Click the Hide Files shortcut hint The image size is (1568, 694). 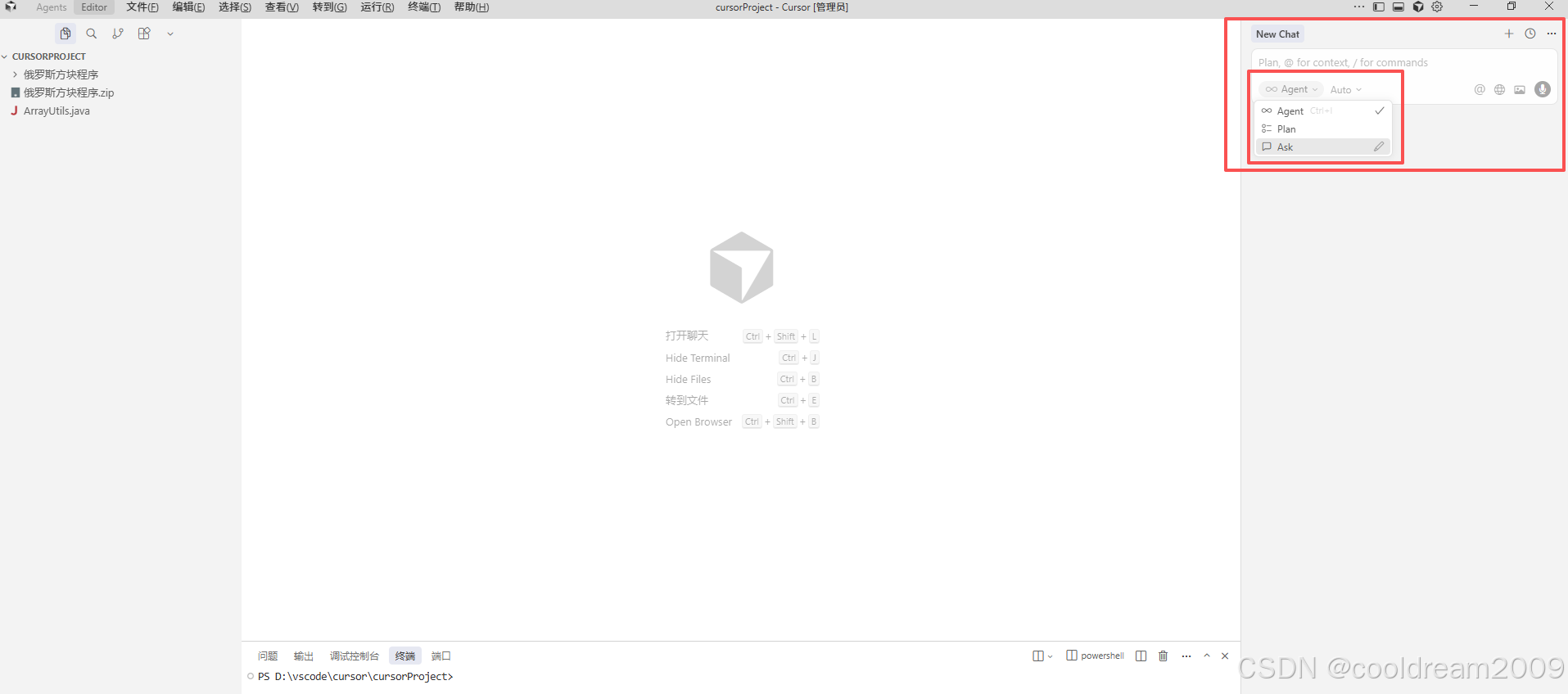point(742,379)
